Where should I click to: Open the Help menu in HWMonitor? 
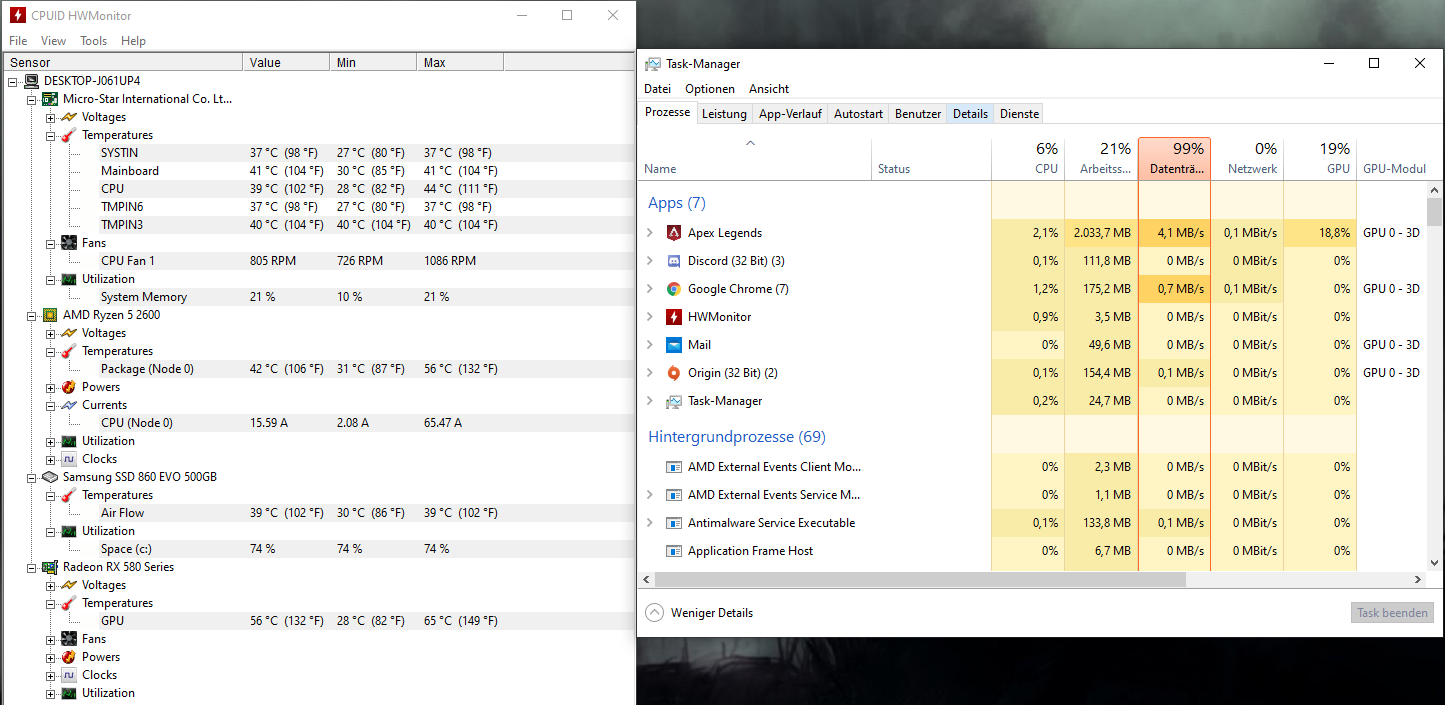133,41
